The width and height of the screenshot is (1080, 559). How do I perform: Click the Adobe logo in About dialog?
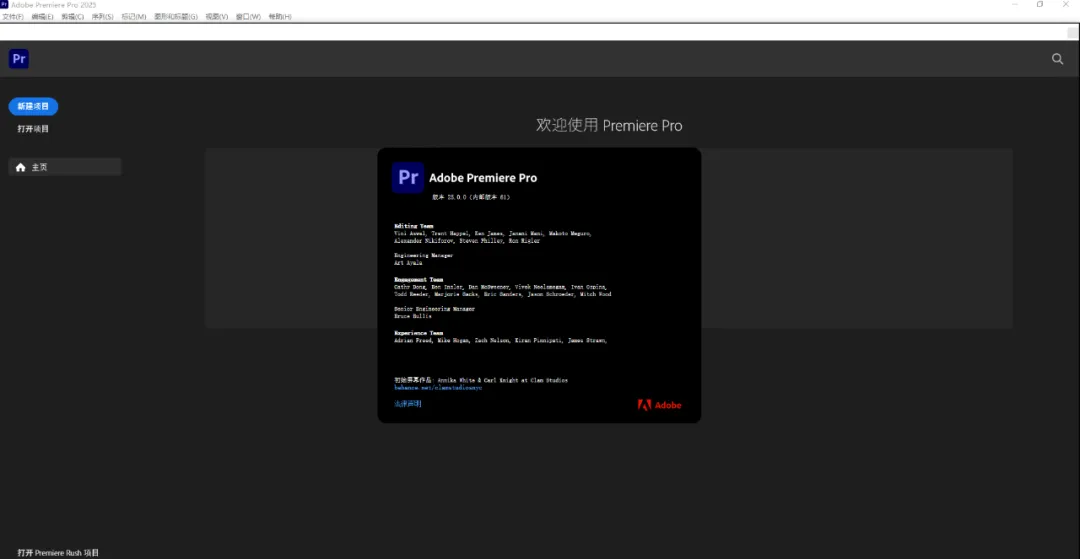(659, 405)
